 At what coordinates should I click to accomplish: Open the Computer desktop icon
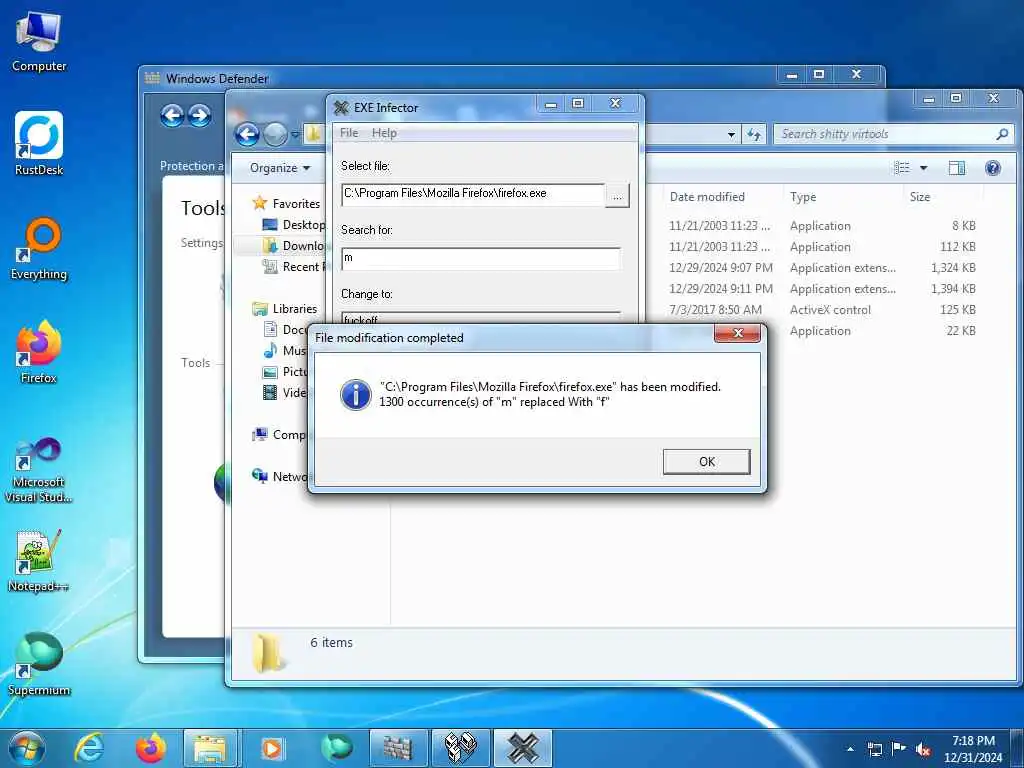(39, 42)
